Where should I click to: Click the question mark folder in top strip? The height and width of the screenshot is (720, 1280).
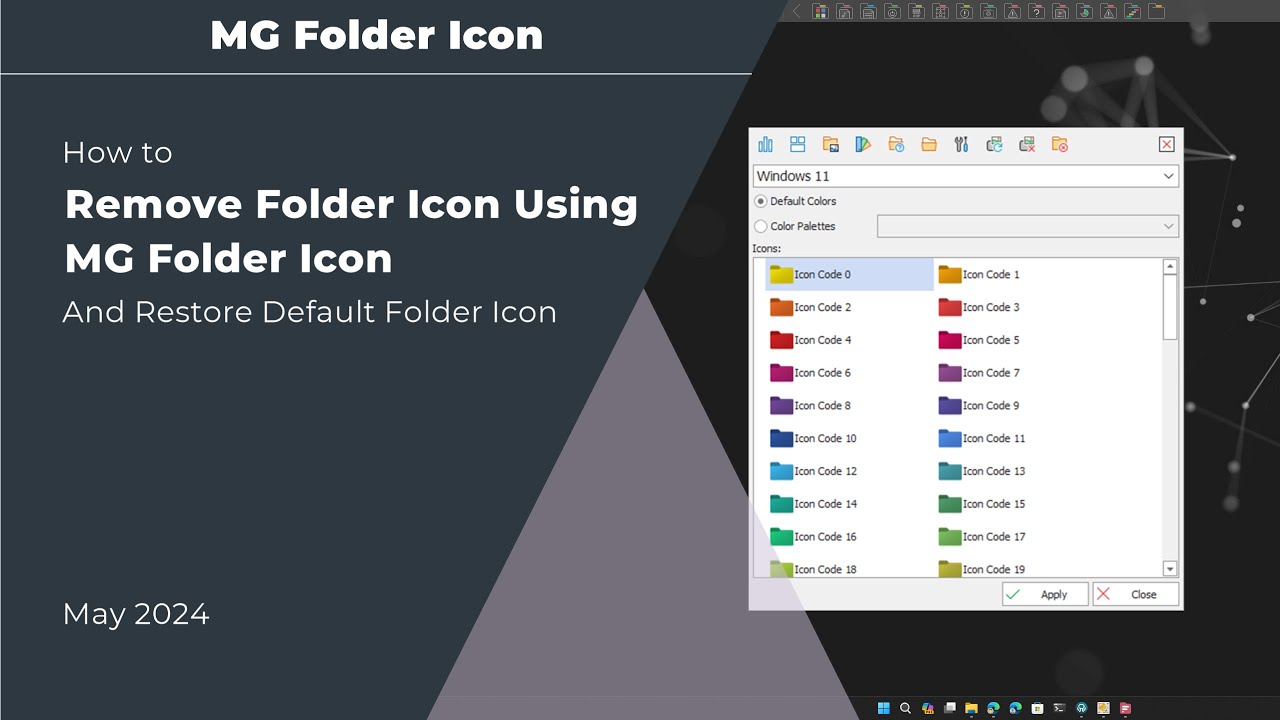[1036, 12]
